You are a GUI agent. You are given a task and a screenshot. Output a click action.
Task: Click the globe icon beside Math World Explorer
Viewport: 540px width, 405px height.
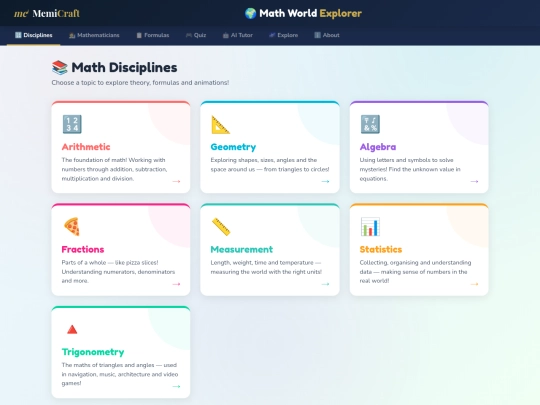pyautogui.click(x=250, y=13)
